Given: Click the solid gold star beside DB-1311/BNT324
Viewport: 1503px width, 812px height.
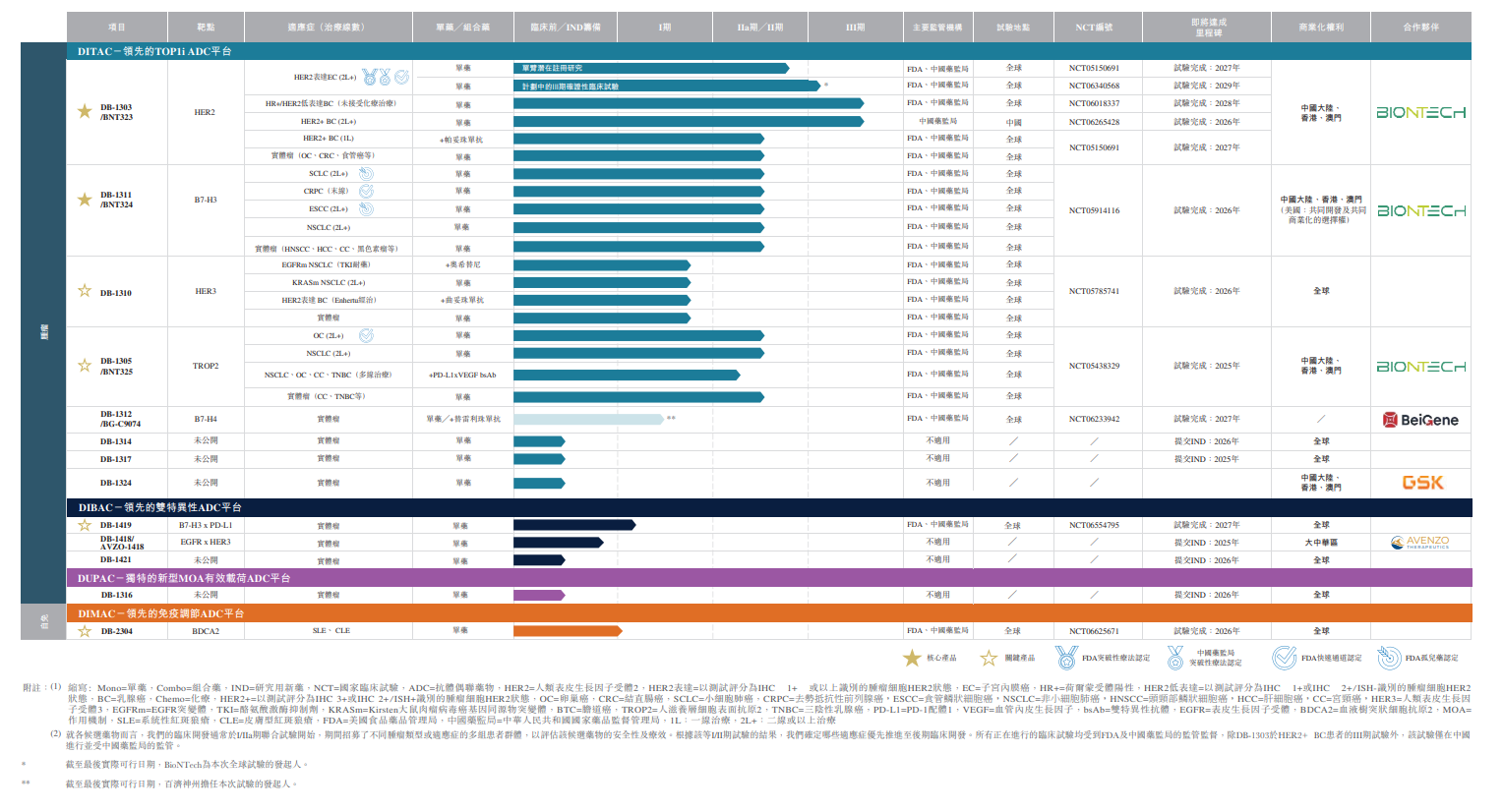Looking at the screenshot, I should pyautogui.click(x=85, y=200).
